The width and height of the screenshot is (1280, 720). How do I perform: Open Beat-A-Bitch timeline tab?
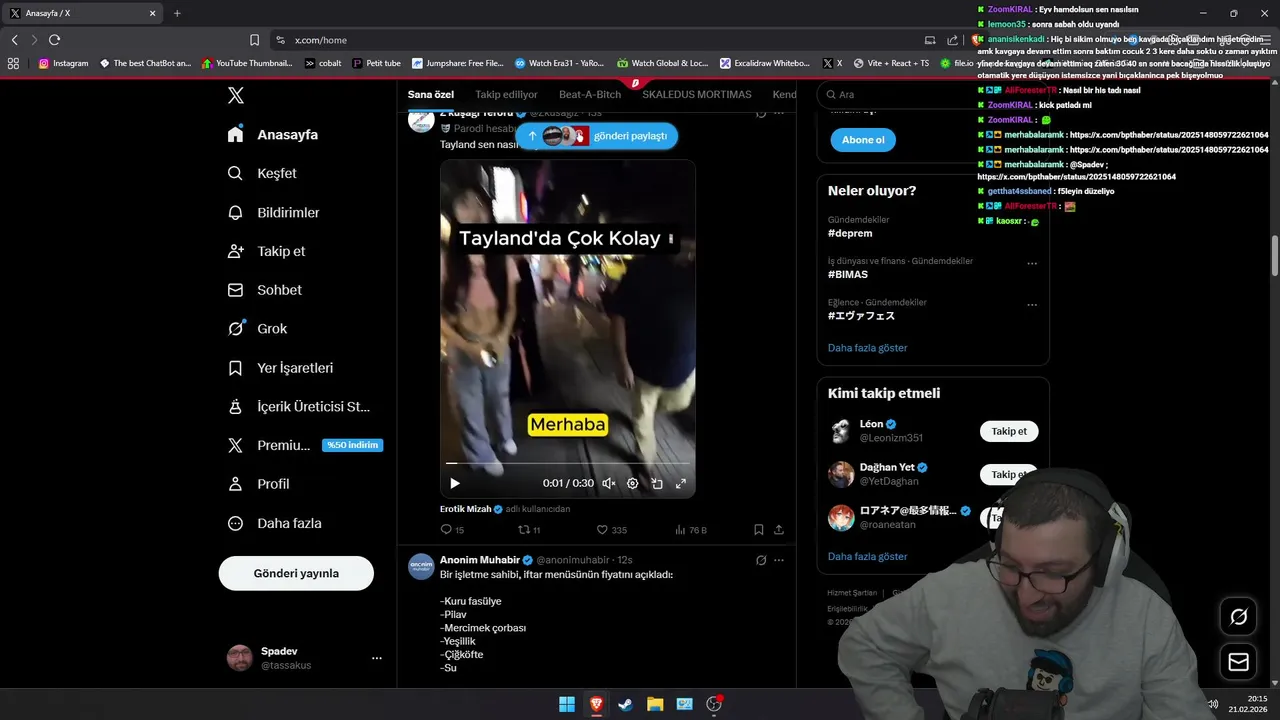(x=590, y=94)
